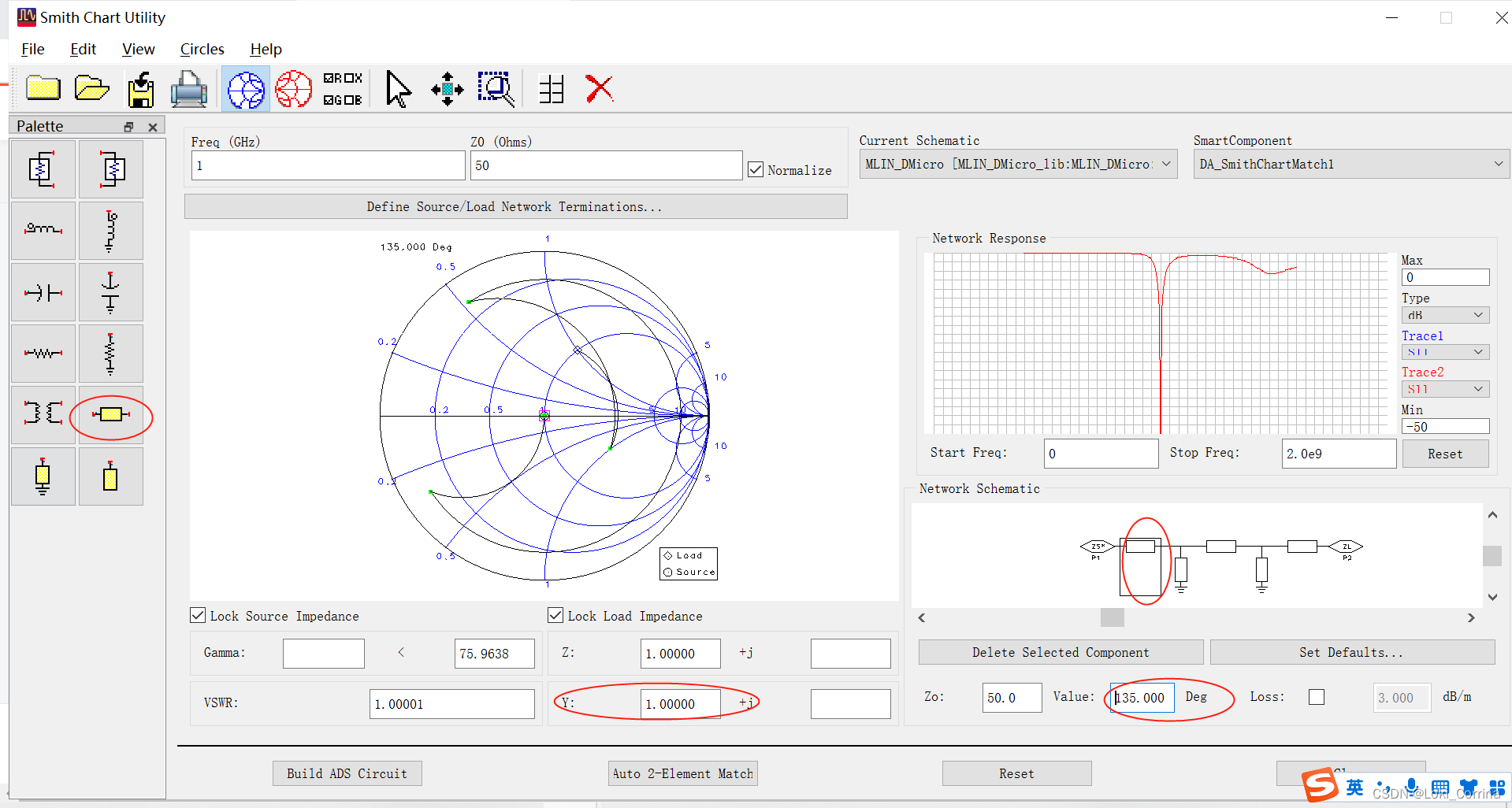The width and height of the screenshot is (1512, 808).
Task: Add a series transmission line from palette
Action: (111, 415)
